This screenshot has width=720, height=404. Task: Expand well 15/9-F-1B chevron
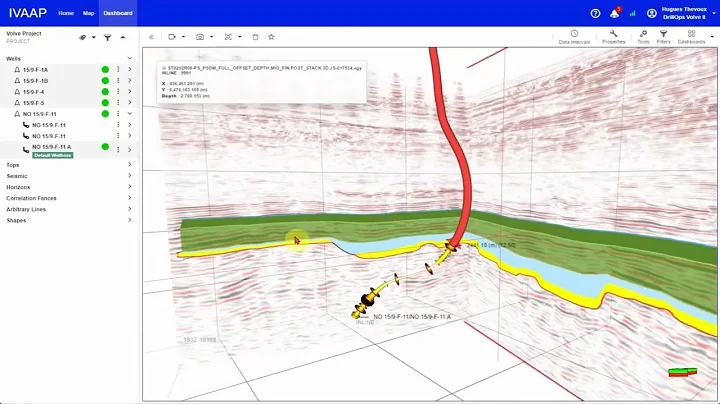click(x=130, y=80)
